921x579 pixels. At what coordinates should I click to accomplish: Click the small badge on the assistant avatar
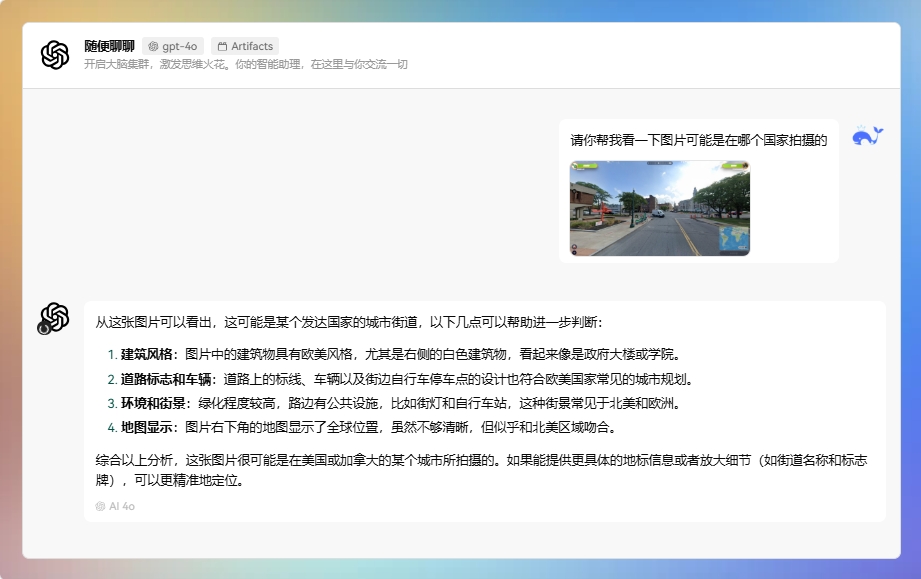(x=44, y=328)
